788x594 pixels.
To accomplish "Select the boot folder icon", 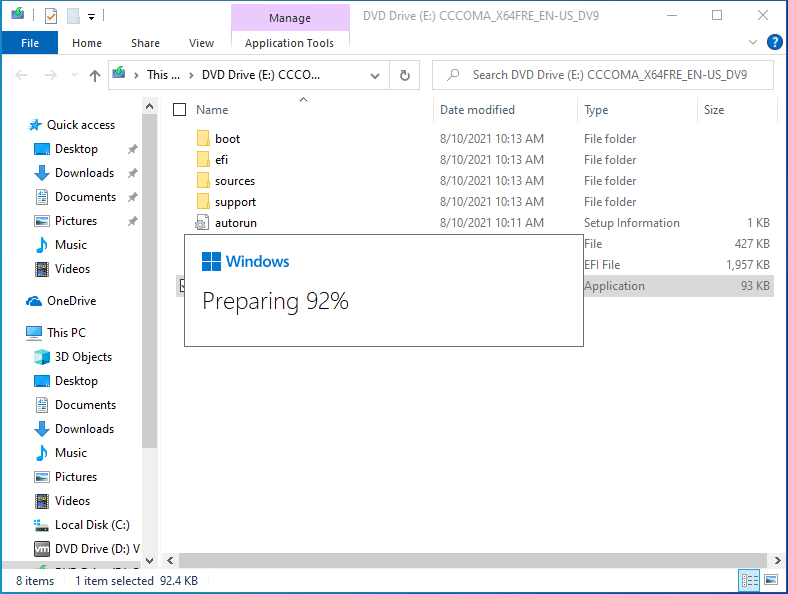I will 203,138.
